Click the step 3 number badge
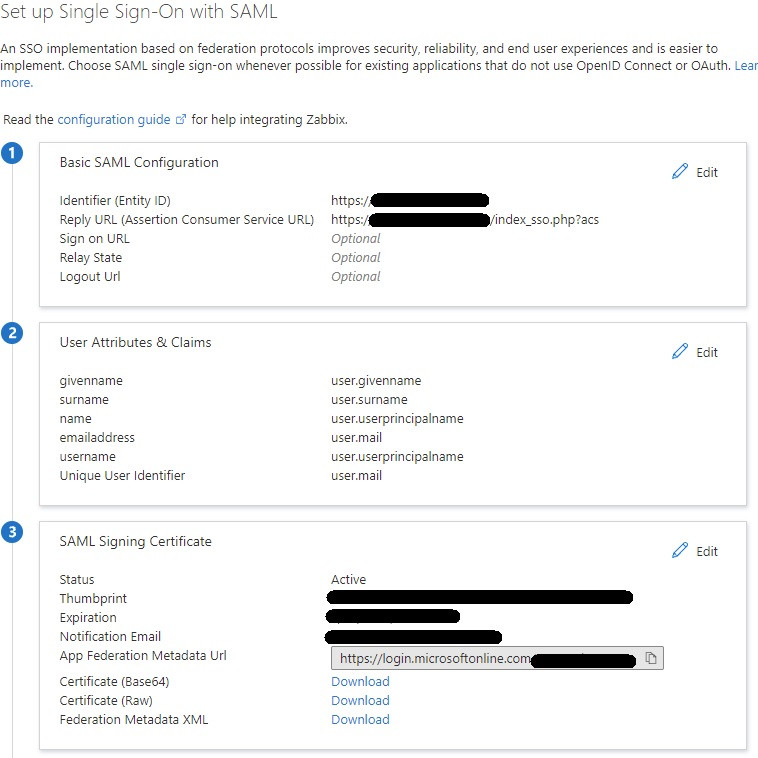This screenshot has width=758, height=758. [13, 532]
